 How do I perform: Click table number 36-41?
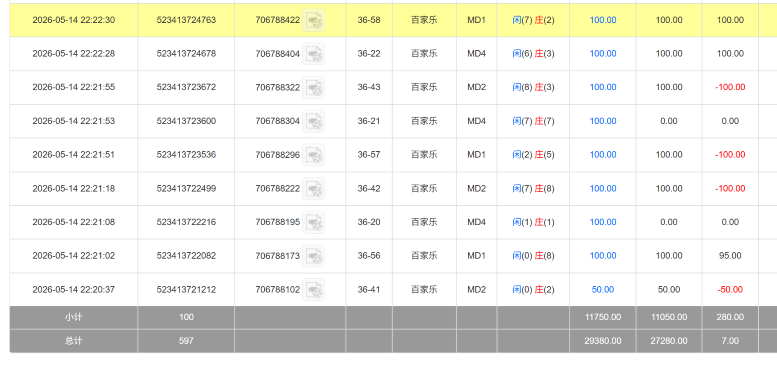point(369,289)
